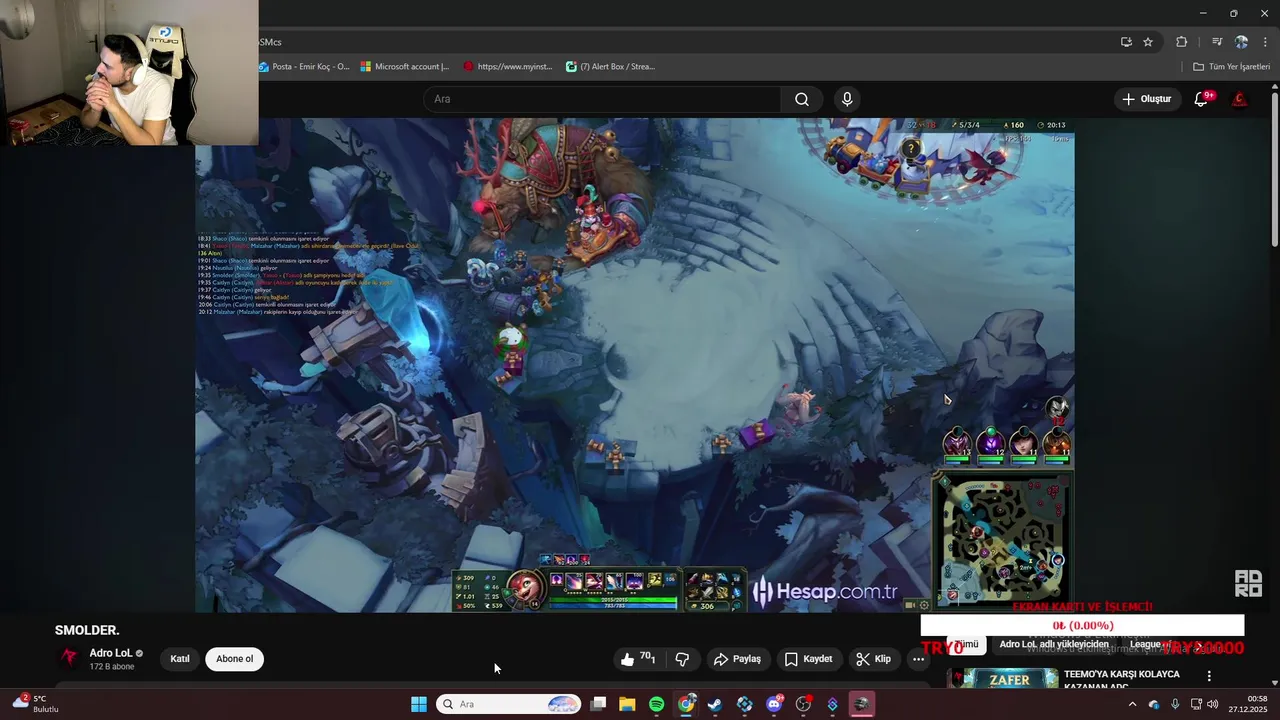Open the Adro LoL channel name link
The height and width of the screenshot is (720, 1280).
[111, 653]
